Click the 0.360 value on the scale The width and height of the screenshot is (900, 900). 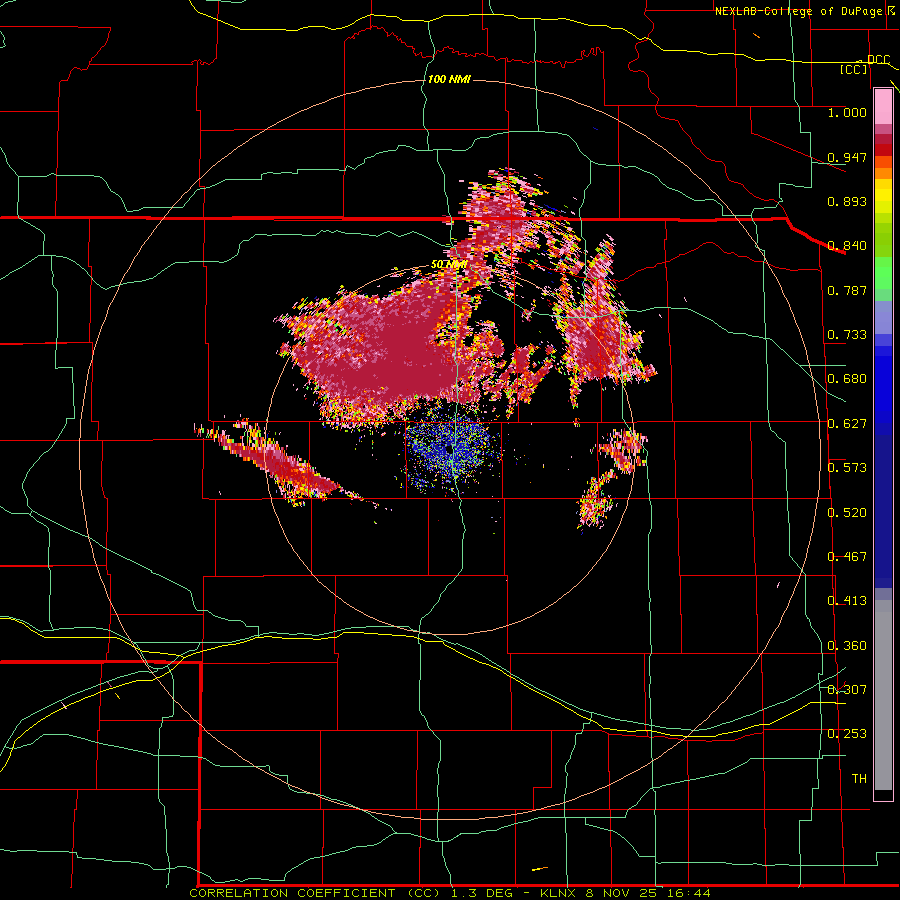847,646
